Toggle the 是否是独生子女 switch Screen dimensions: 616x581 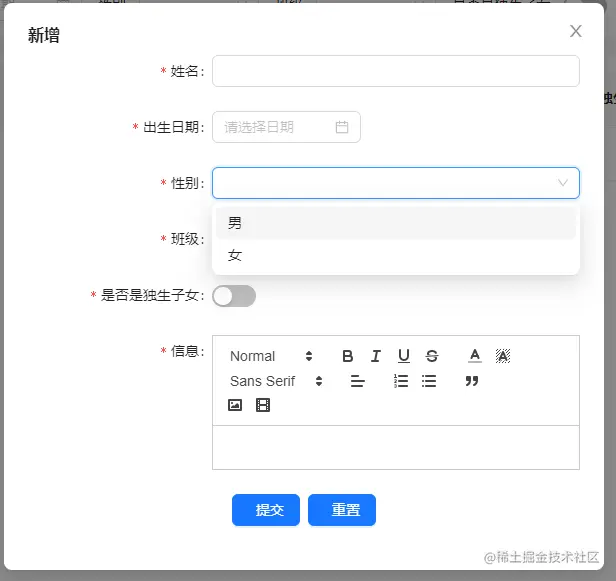234,296
